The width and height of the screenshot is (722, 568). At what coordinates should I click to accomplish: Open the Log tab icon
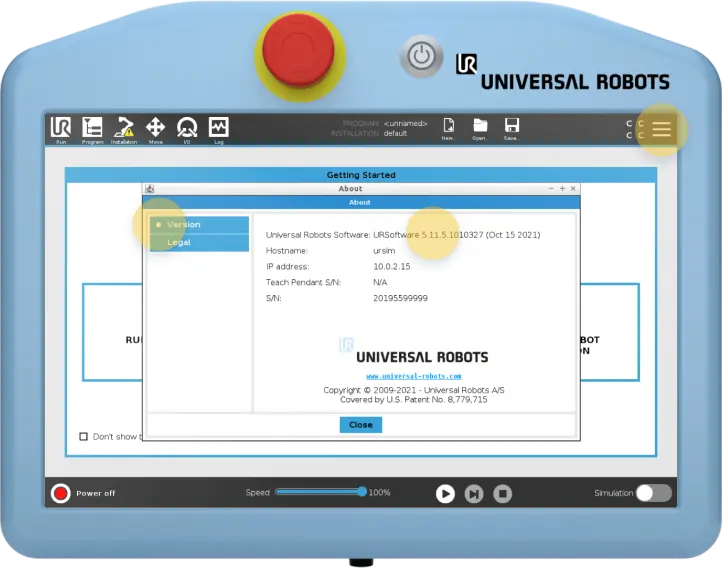[218, 128]
